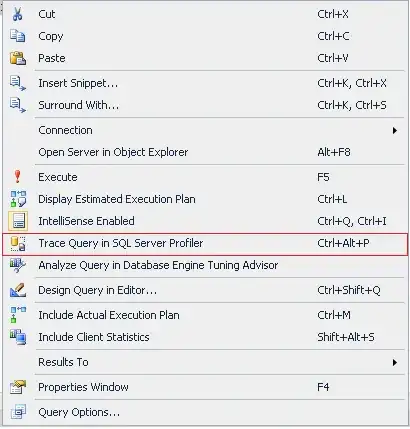Click the Include Client Statistics icon
410x429 pixels.
click(x=18, y=337)
